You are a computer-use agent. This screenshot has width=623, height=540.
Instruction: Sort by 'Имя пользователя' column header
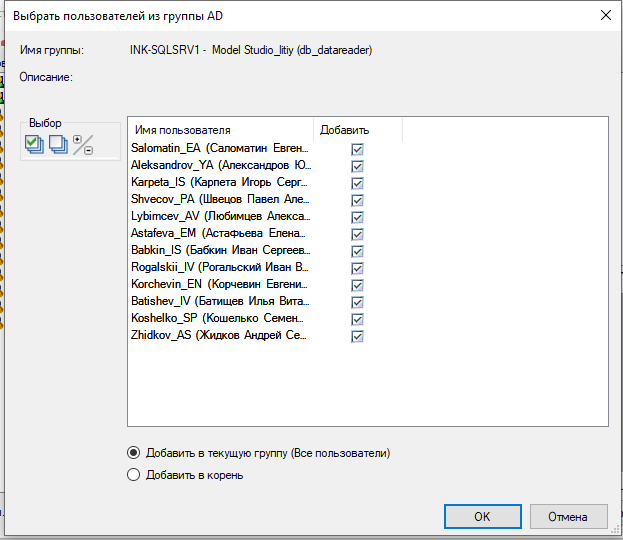tap(221, 130)
